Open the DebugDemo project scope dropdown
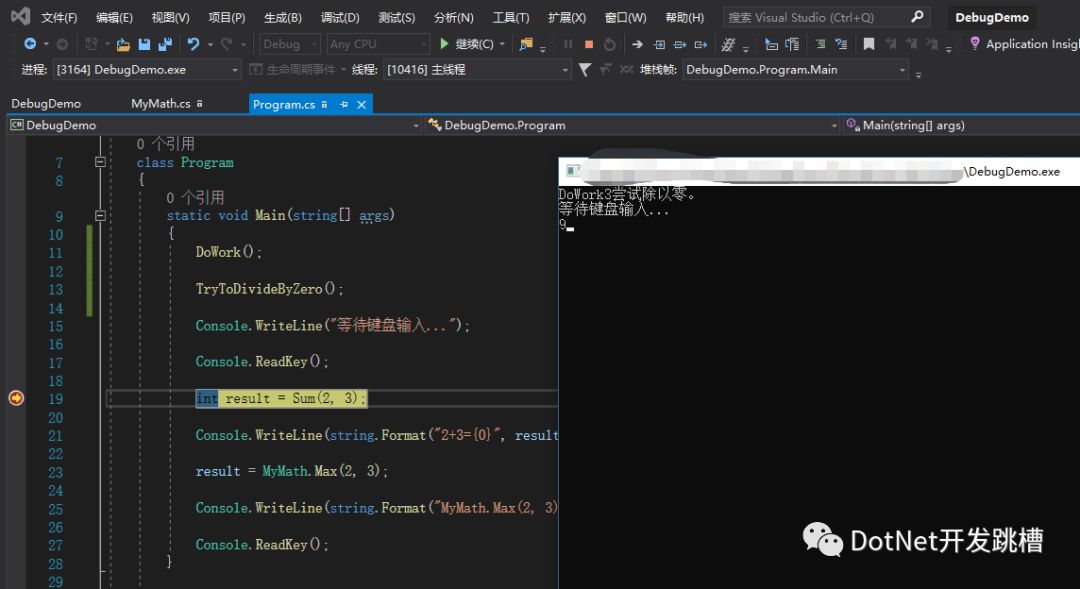The height and width of the screenshot is (589, 1080). pos(214,125)
